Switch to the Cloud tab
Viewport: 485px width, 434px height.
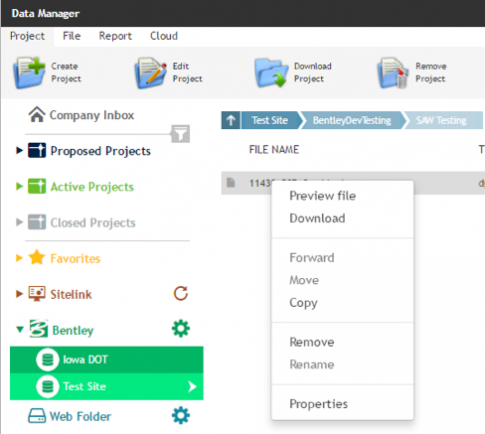(x=164, y=36)
